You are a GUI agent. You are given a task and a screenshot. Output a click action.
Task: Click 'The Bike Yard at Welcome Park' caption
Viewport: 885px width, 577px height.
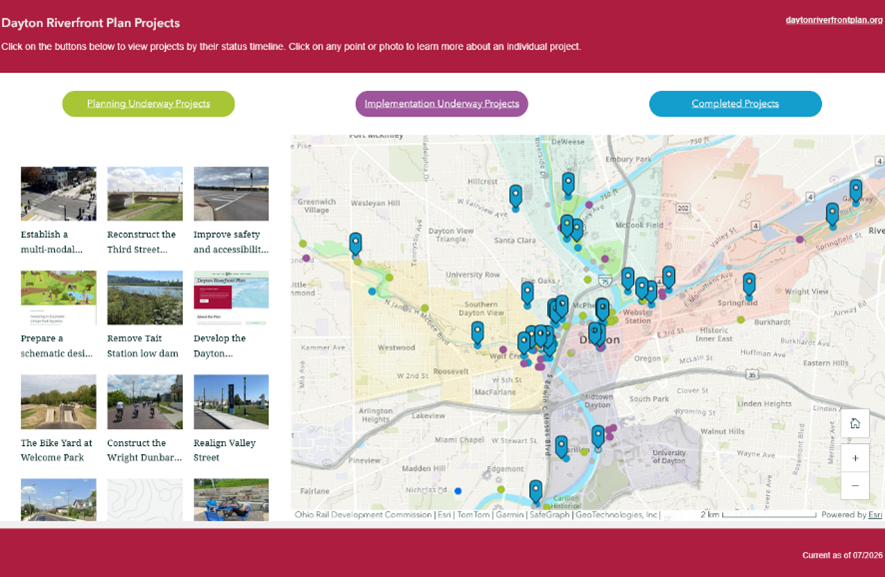click(x=56, y=450)
